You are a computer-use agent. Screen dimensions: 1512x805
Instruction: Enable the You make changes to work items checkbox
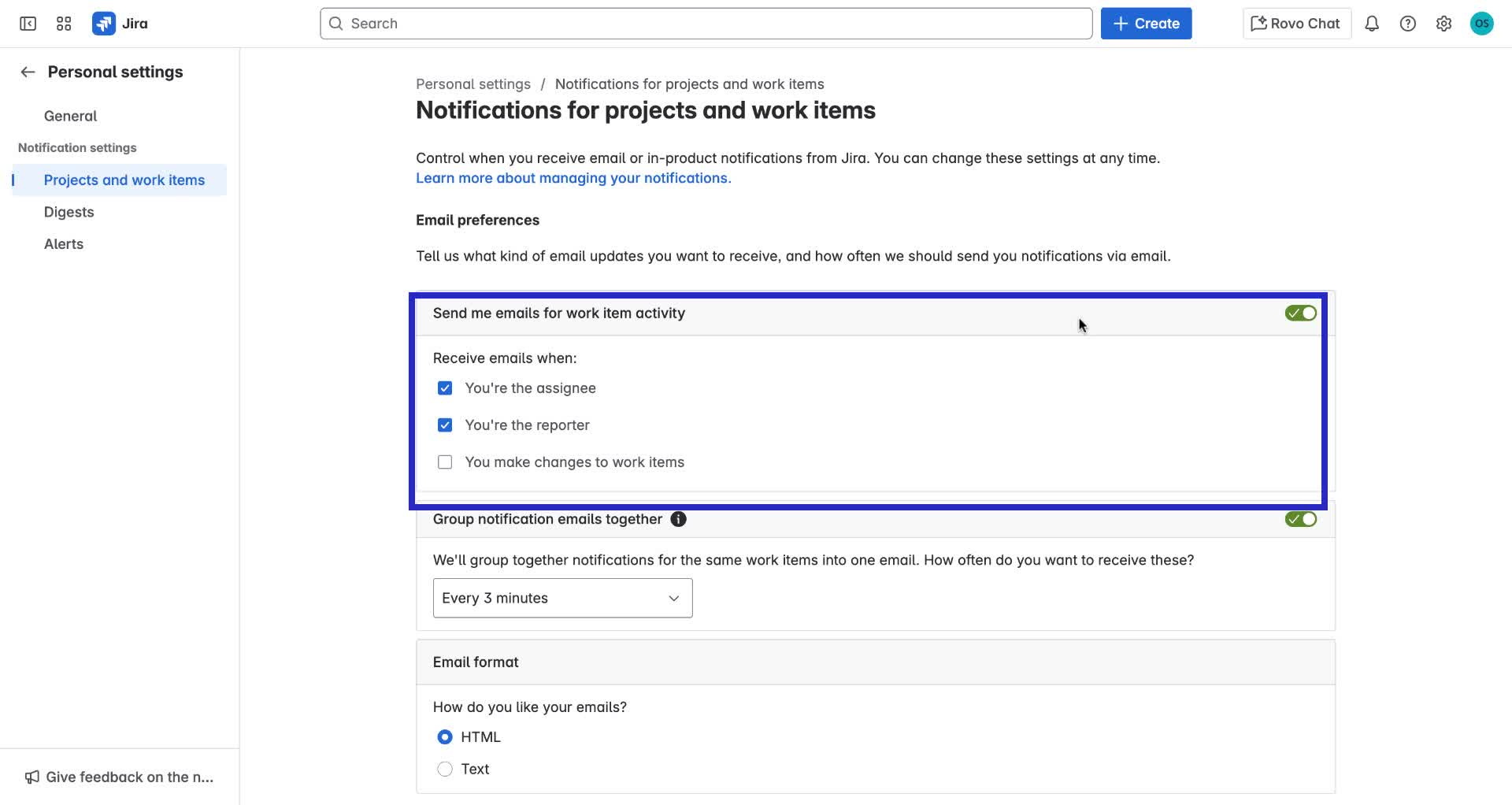(445, 462)
